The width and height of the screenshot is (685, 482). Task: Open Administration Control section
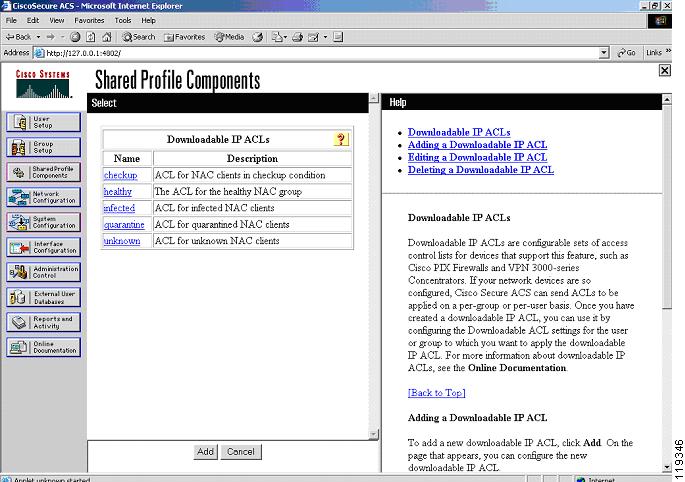pyautogui.click(x=43, y=272)
